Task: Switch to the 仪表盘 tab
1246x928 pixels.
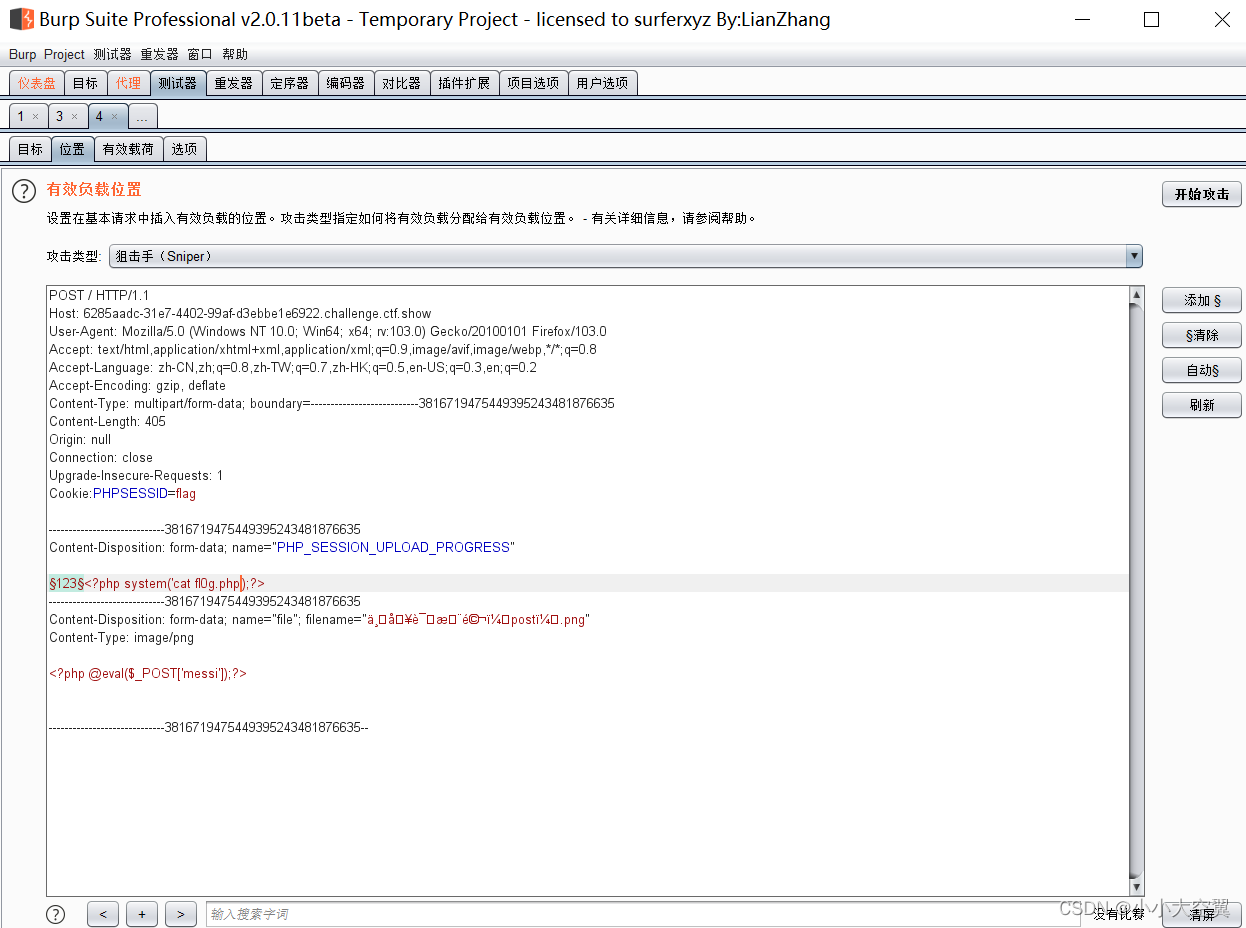Action: 37,83
